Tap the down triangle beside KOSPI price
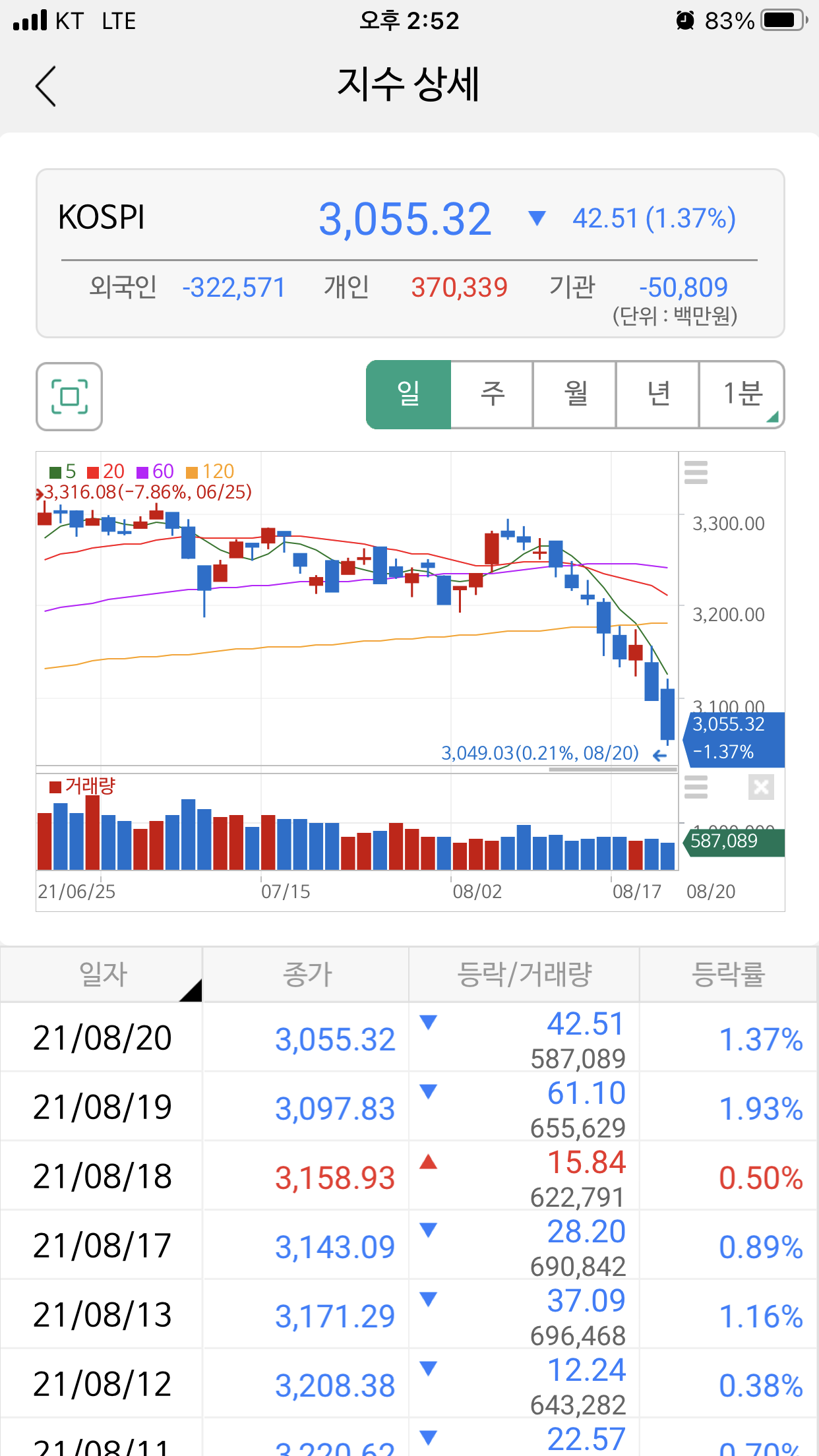The width and height of the screenshot is (819, 1456). tap(537, 218)
